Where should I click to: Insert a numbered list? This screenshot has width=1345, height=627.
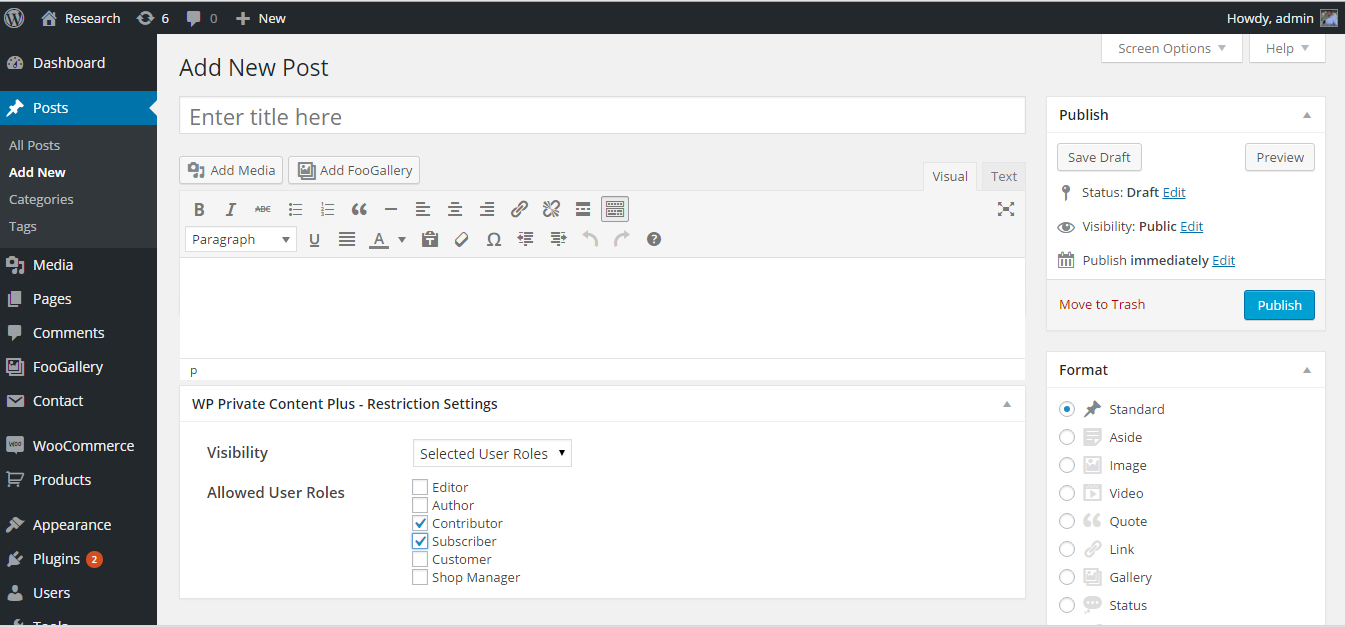click(x=327, y=209)
